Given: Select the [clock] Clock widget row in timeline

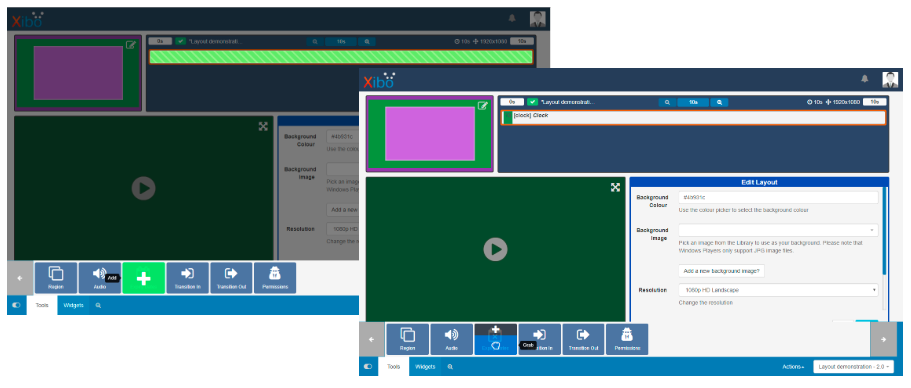Looking at the screenshot, I should coord(693,117).
